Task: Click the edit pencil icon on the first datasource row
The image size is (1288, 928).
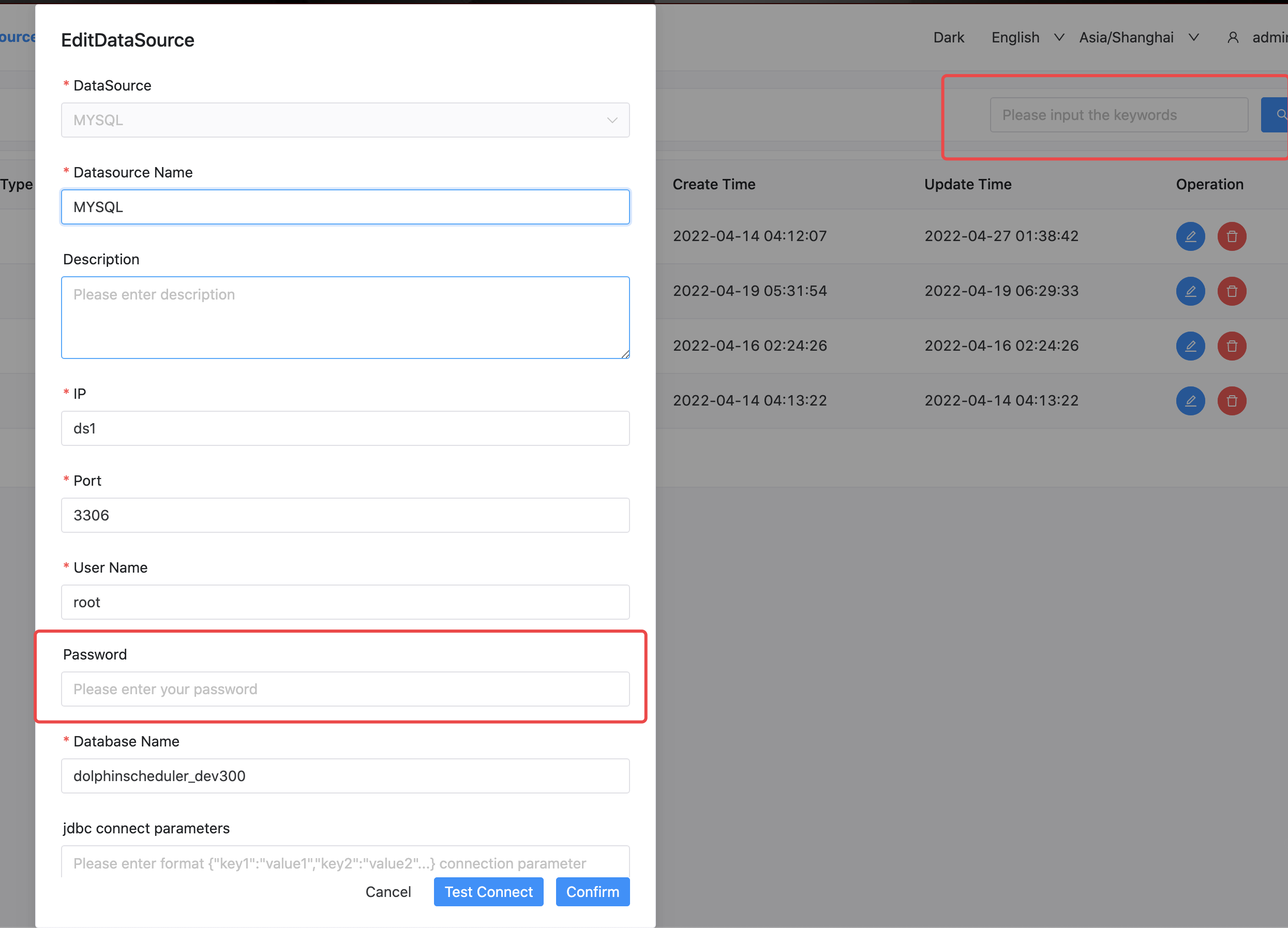Action: [1190, 236]
